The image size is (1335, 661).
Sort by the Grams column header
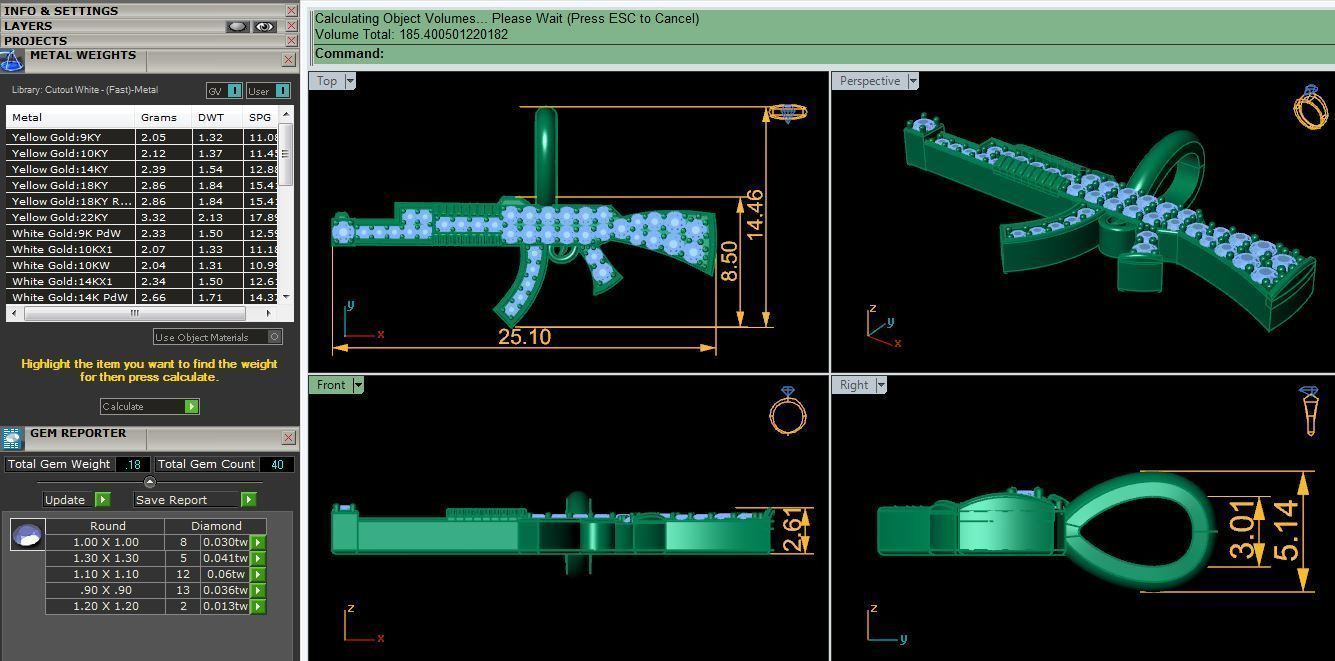(164, 117)
